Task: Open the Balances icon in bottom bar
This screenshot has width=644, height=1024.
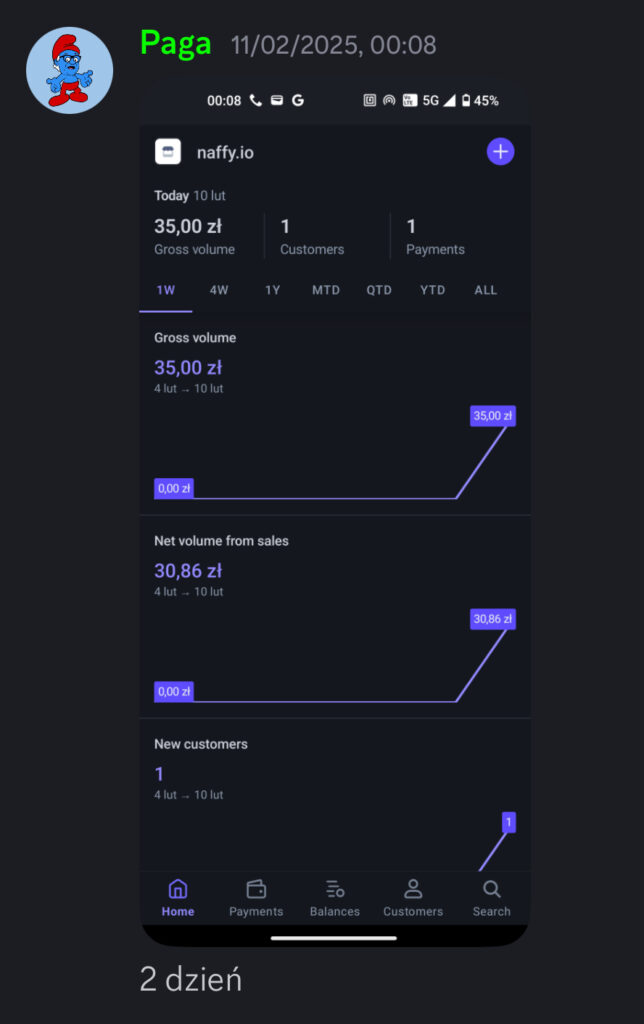Action: coord(335,889)
